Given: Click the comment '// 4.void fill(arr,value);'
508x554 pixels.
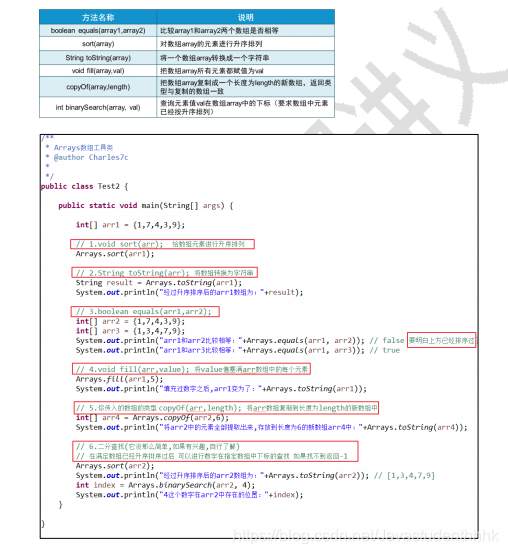Looking at the screenshot, I should 132,369.
